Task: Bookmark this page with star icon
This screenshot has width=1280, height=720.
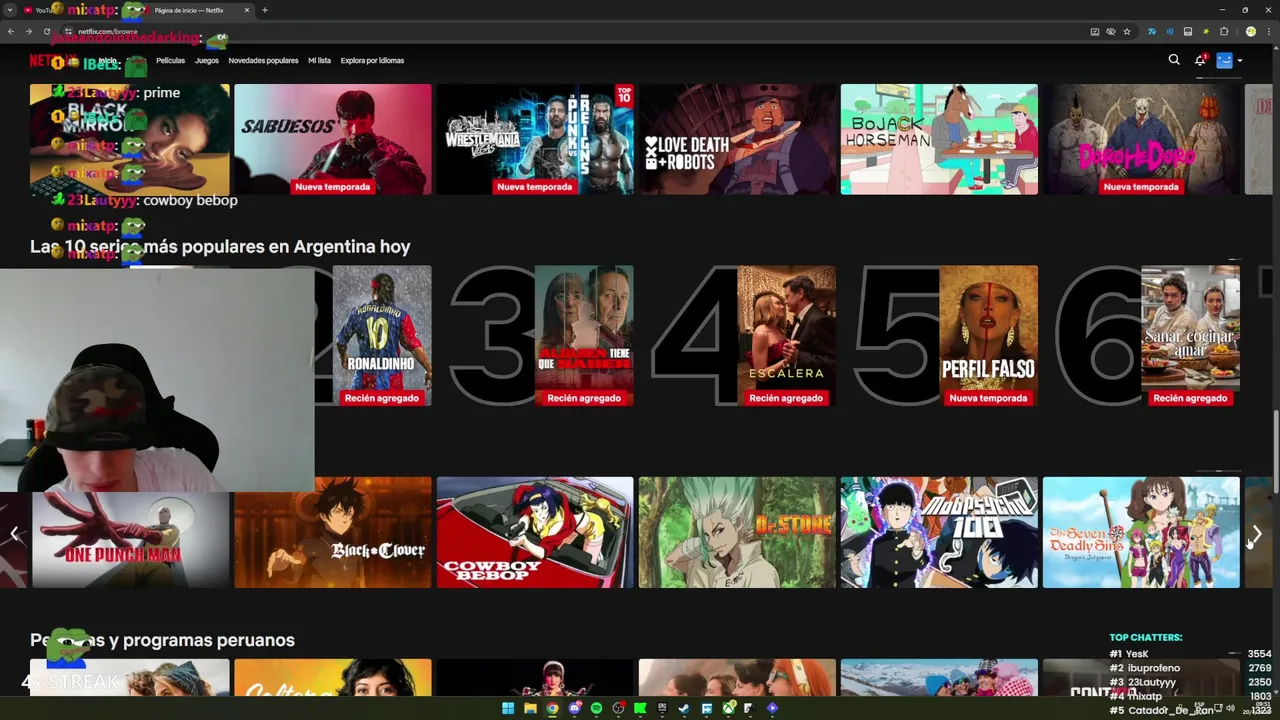Action: click(1127, 31)
